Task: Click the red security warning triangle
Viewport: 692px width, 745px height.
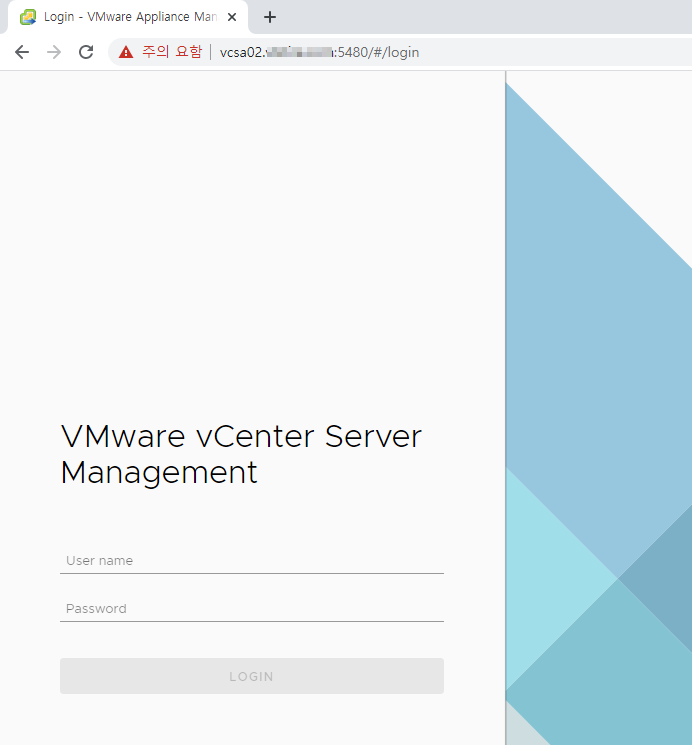Action: 126,52
